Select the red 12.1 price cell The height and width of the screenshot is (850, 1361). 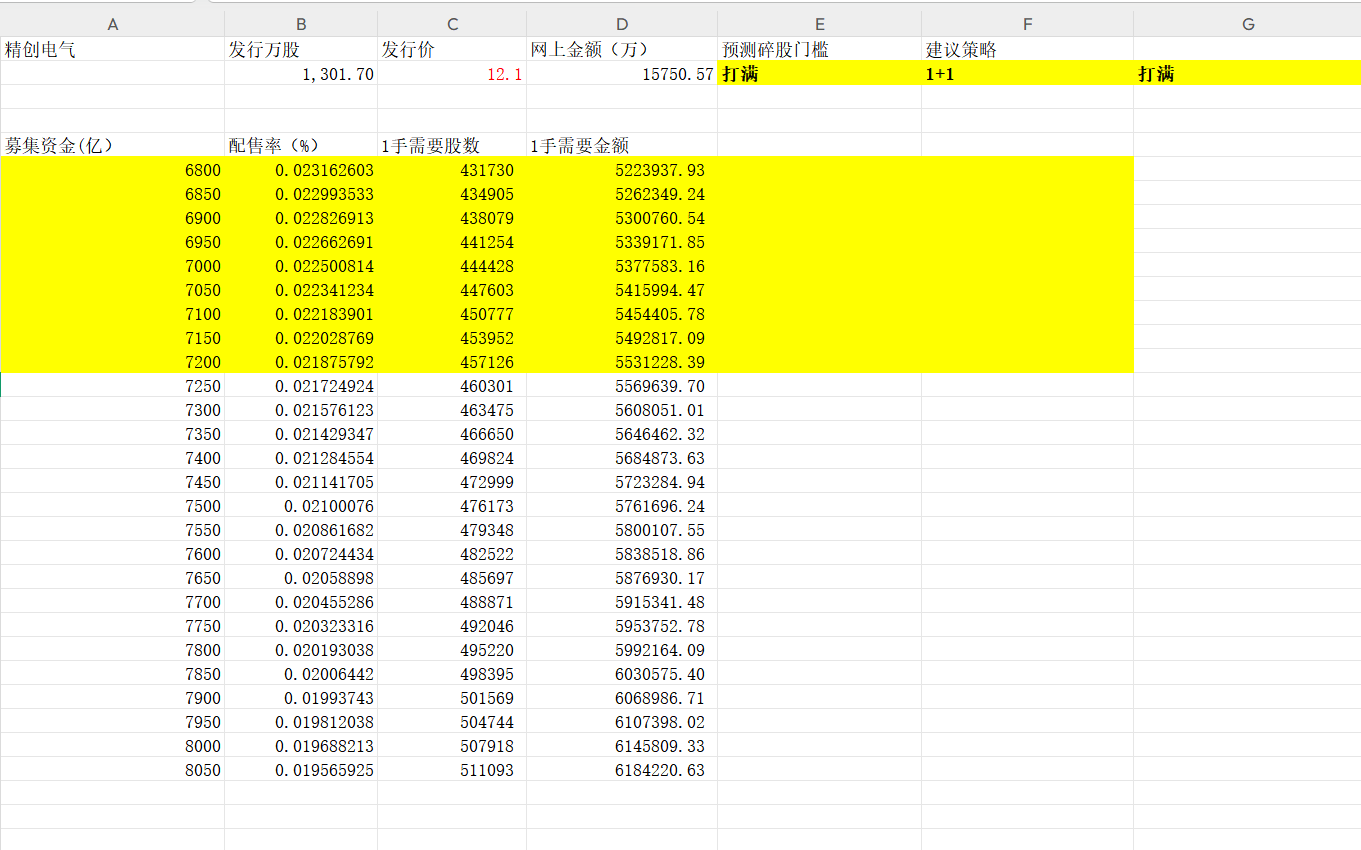point(452,73)
